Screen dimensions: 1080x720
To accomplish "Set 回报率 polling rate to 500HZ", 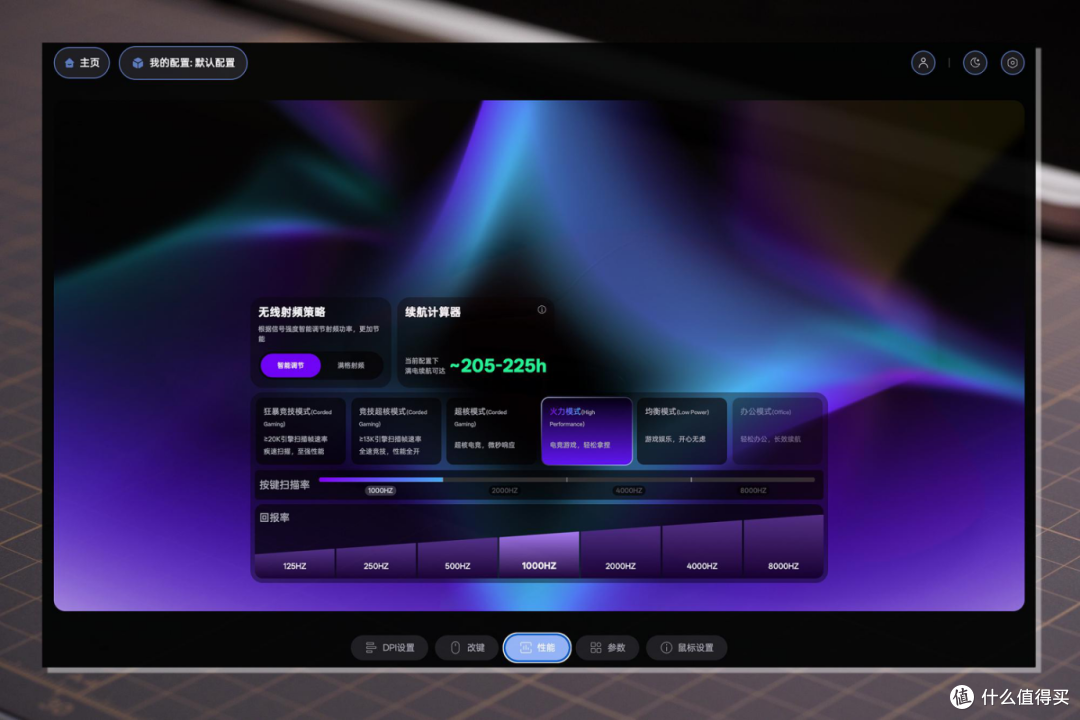I will (x=457, y=556).
